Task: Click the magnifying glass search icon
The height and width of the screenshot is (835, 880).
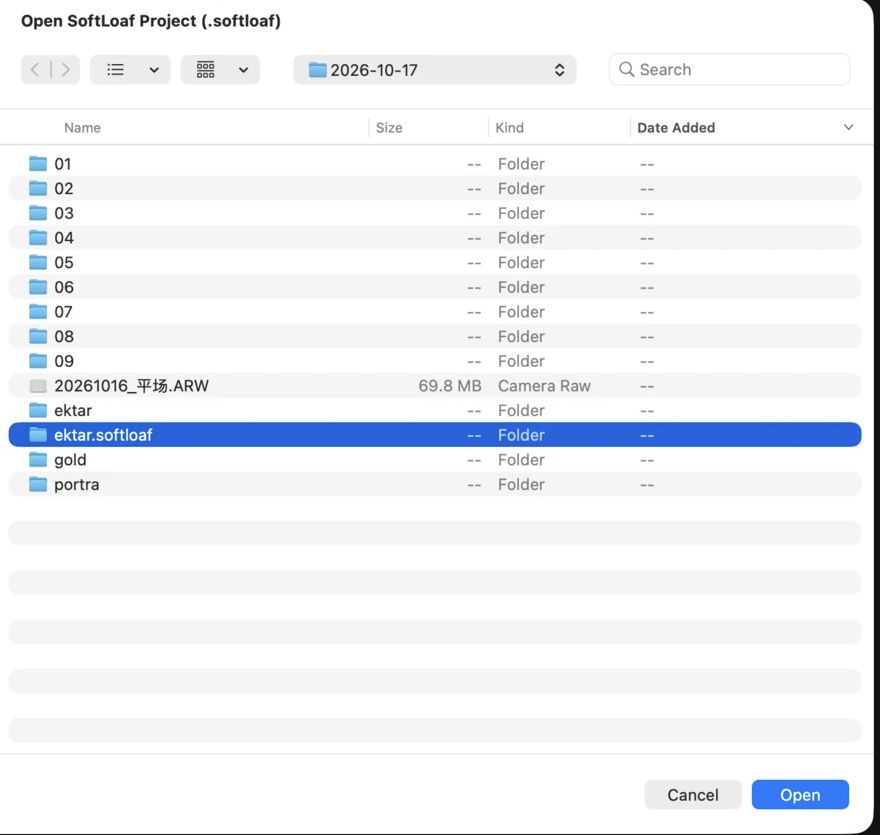Action: coord(626,70)
